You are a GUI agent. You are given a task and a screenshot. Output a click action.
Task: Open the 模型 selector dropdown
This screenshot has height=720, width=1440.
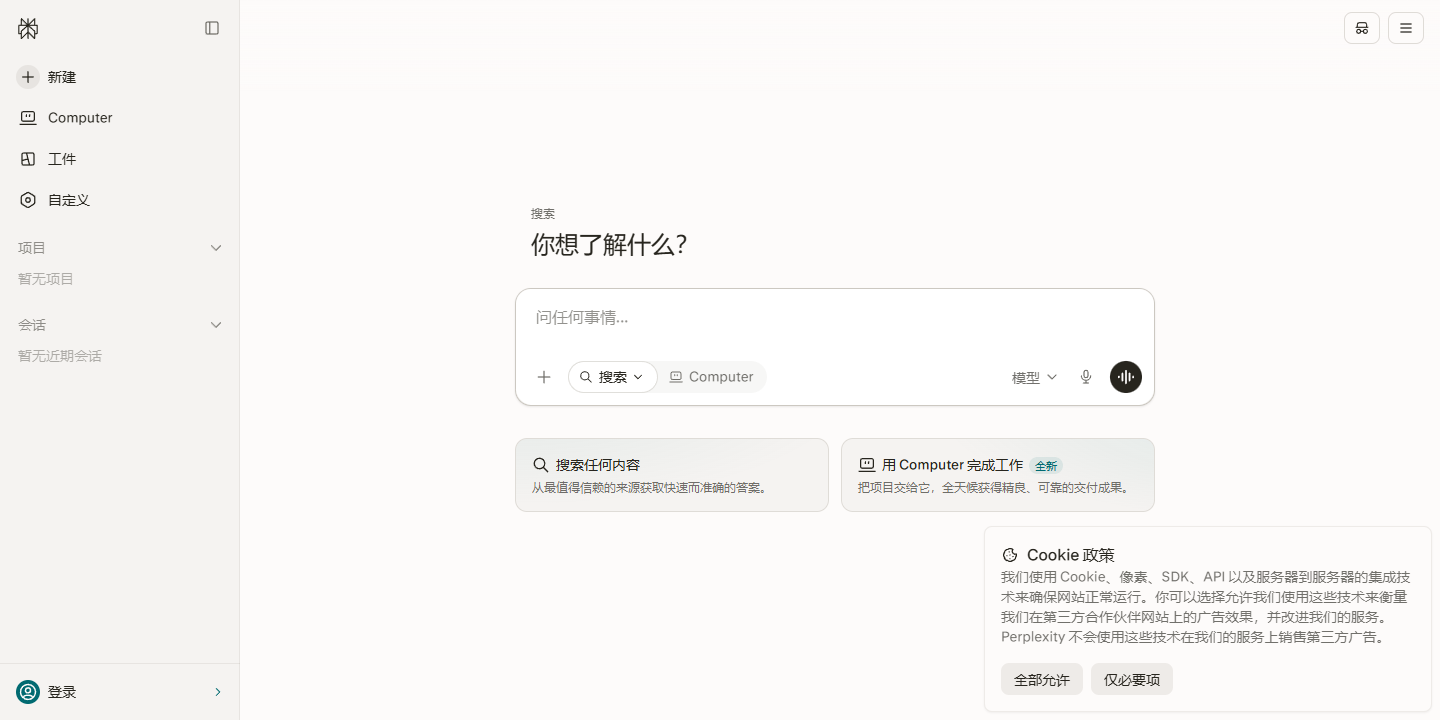[1034, 377]
